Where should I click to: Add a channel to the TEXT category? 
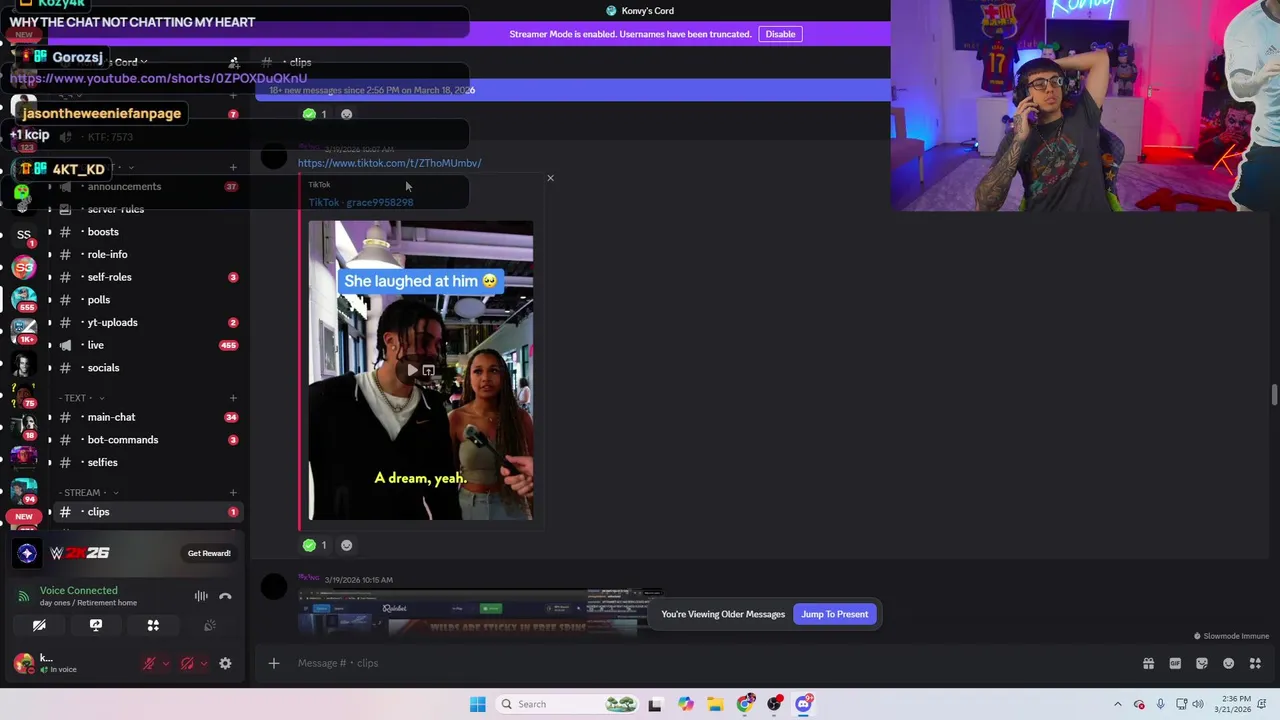tap(233, 398)
